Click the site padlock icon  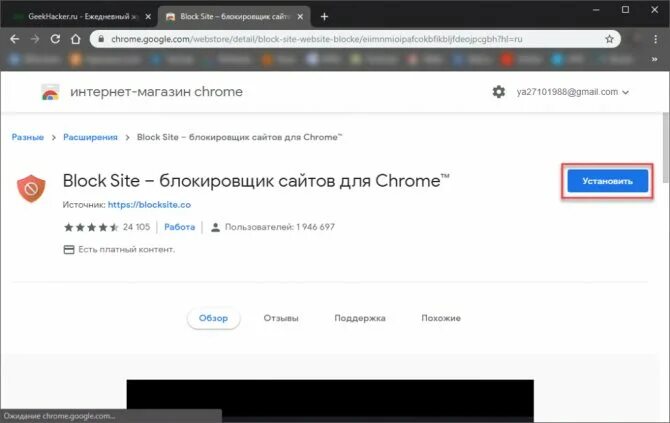coord(101,39)
